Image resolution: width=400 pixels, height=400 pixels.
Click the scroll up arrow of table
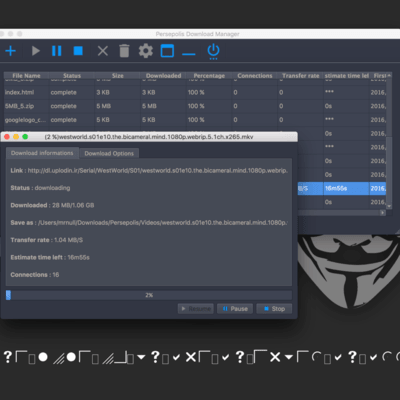tap(389, 76)
